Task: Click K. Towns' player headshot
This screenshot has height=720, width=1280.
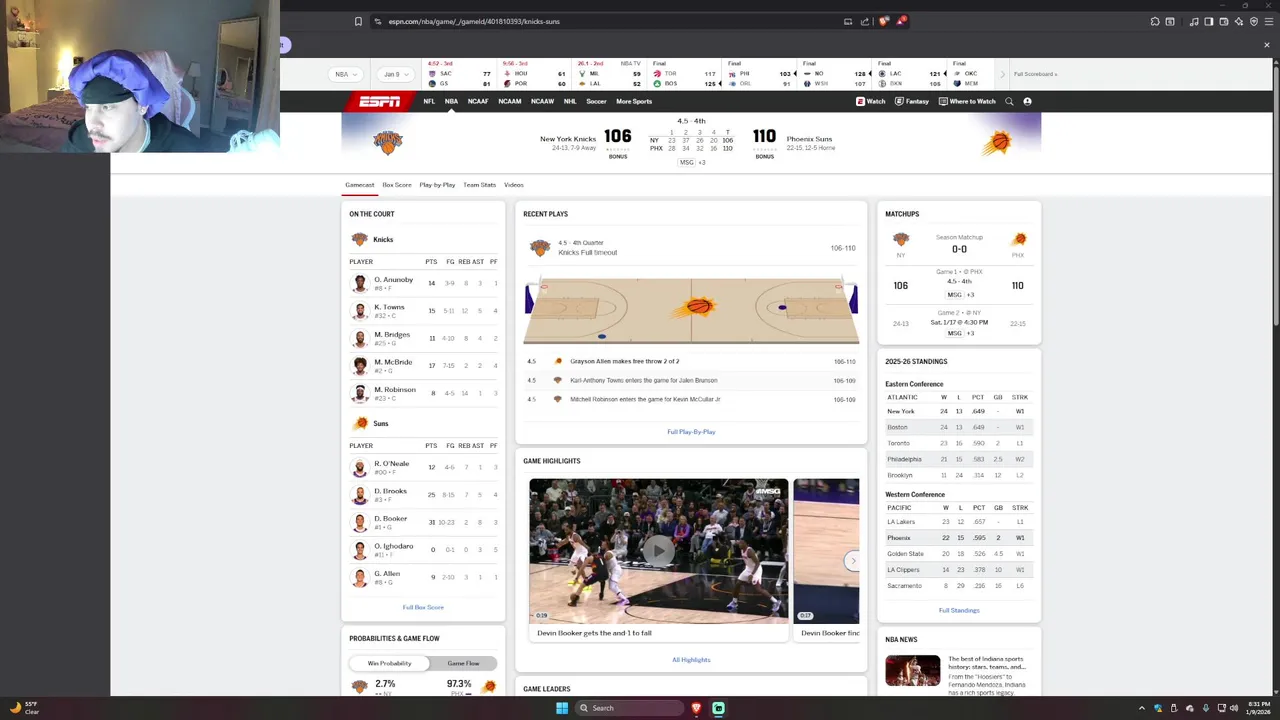Action: click(x=360, y=311)
